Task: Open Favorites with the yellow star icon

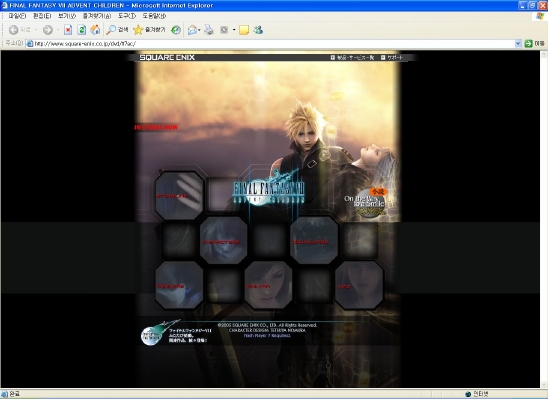Action: [149, 30]
